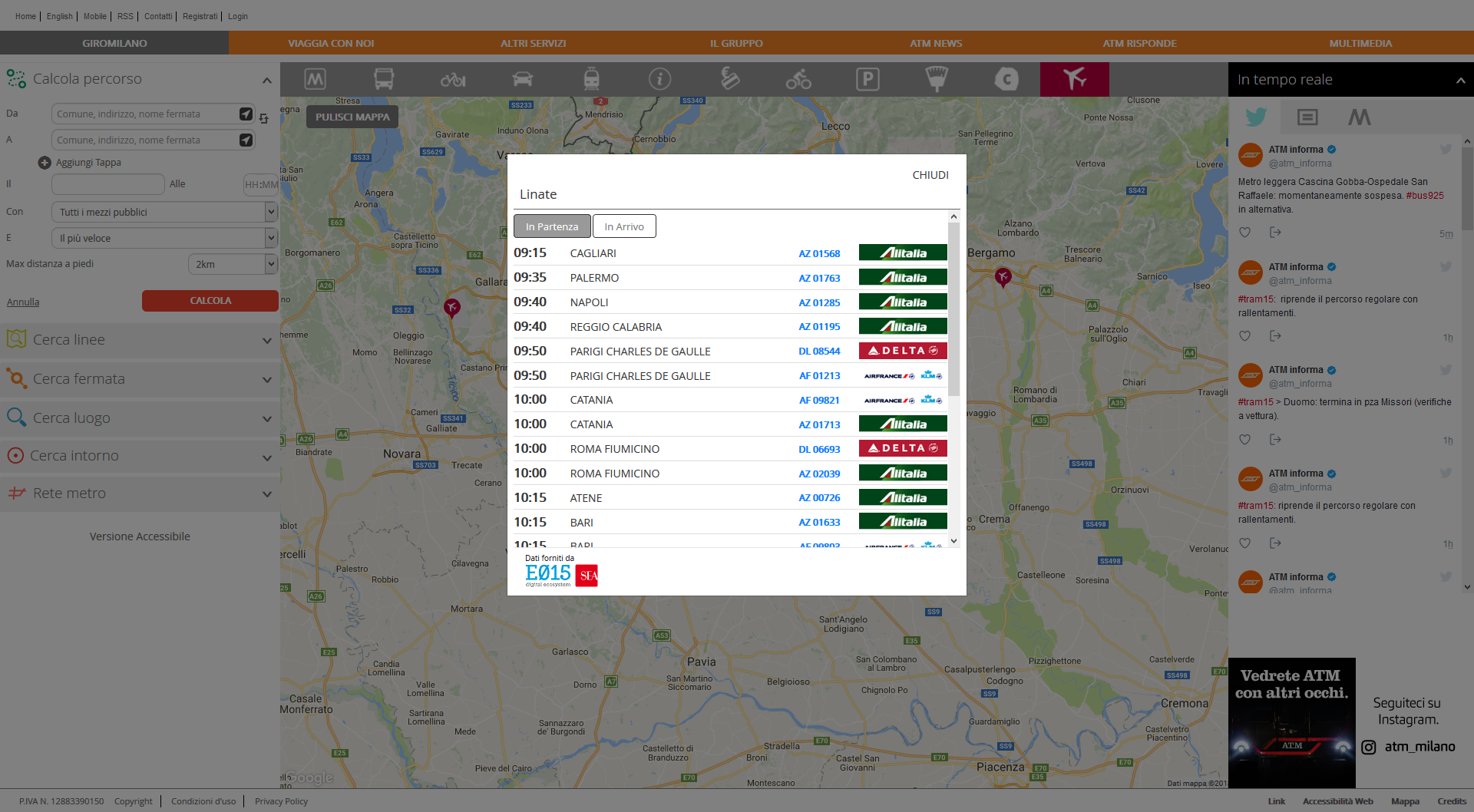The image size is (1474, 812).
Task: Click the Twitter bird feed icon
Action: (x=1255, y=117)
